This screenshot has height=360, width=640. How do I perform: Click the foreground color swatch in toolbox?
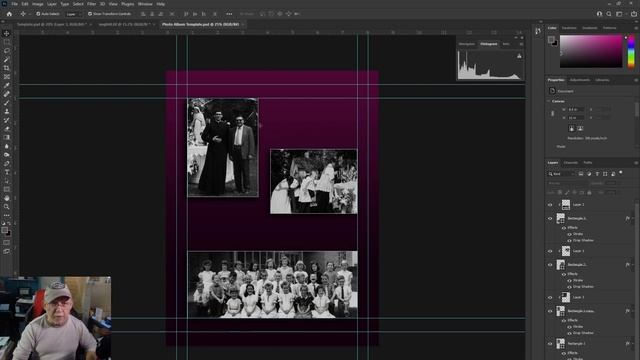pyautogui.click(x=4, y=231)
